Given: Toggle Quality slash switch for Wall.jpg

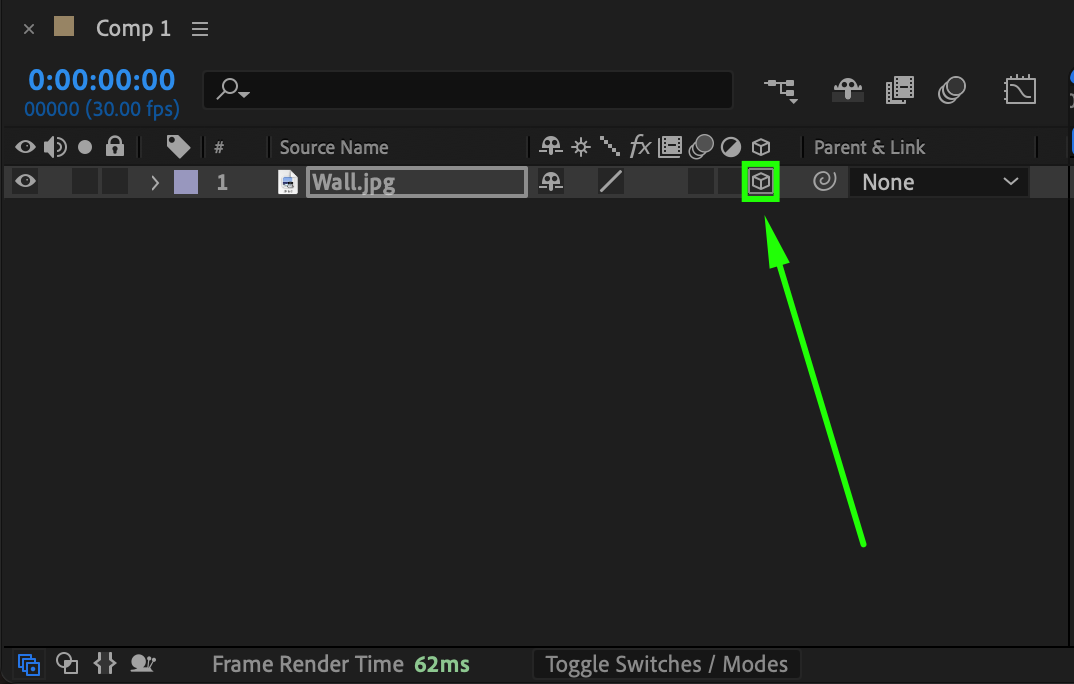Looking at the screenshot, I should coord(610,181).
